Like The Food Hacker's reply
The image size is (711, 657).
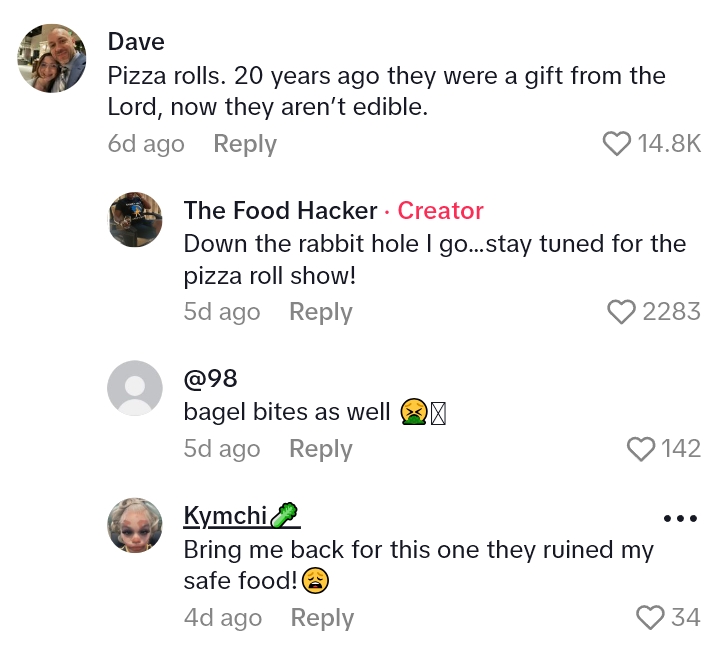click(x=622, y=312)
